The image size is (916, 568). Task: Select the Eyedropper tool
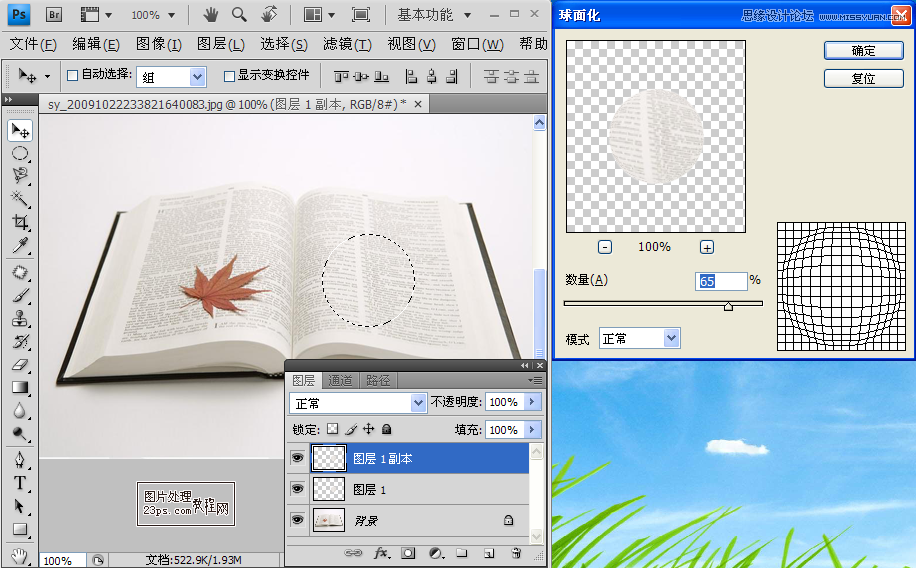pyautogui.click(x=20, y=245)
